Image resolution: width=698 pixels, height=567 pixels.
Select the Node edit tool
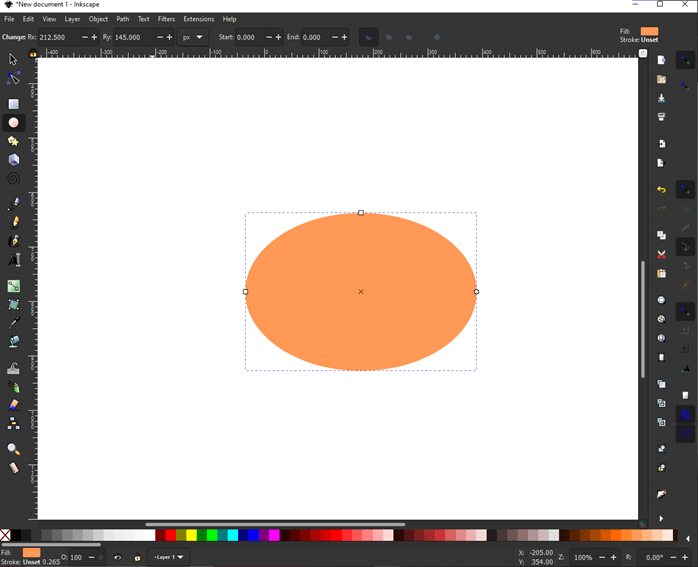click(13, 79)
